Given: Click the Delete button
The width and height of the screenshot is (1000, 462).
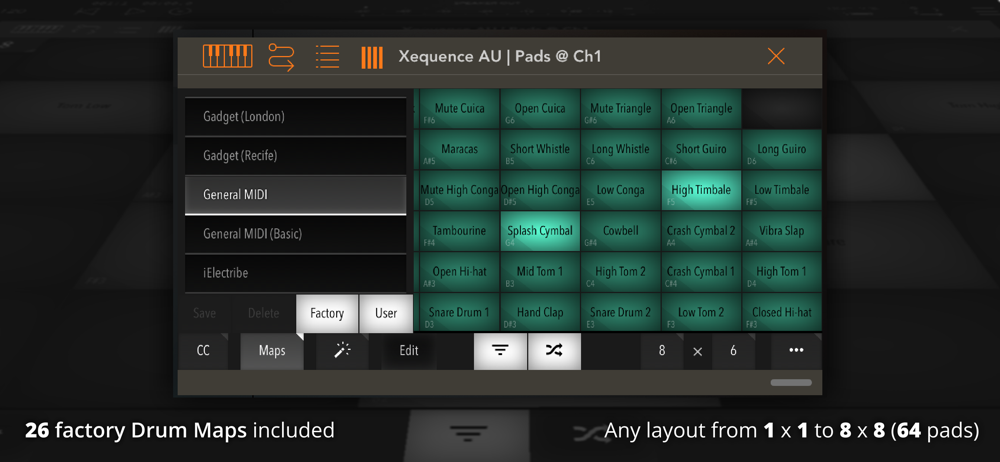Looking at the screenshot, I should pyautogui.click(x=263, y=313).
